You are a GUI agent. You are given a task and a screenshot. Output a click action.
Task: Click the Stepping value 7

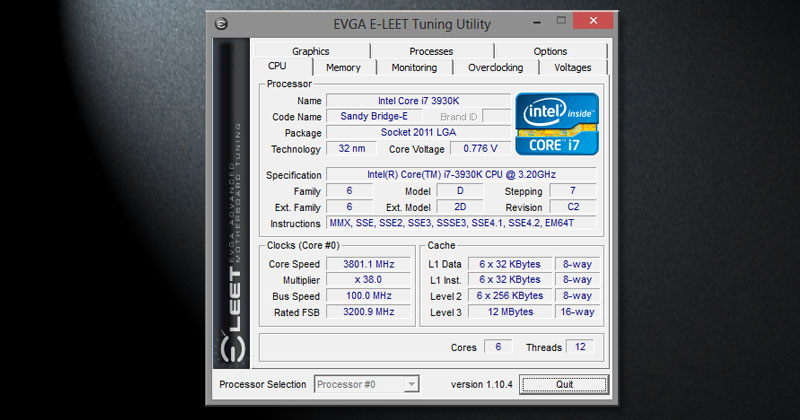[x=573, y=191]
